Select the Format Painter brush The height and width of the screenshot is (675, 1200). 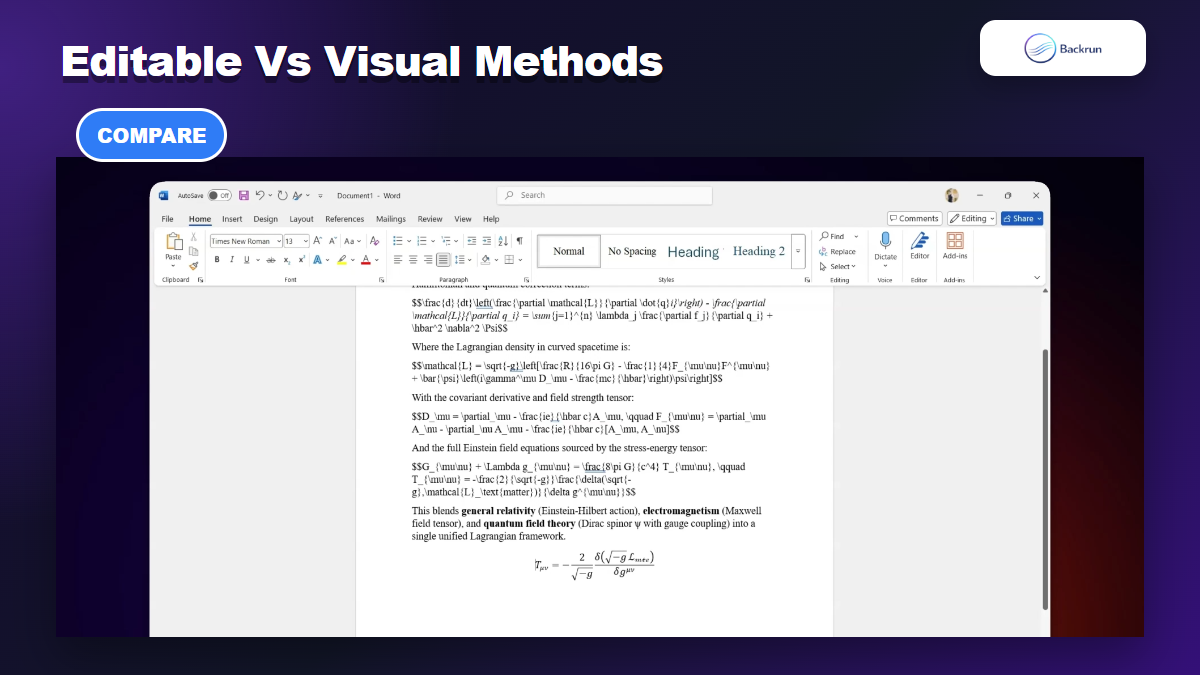193,265
